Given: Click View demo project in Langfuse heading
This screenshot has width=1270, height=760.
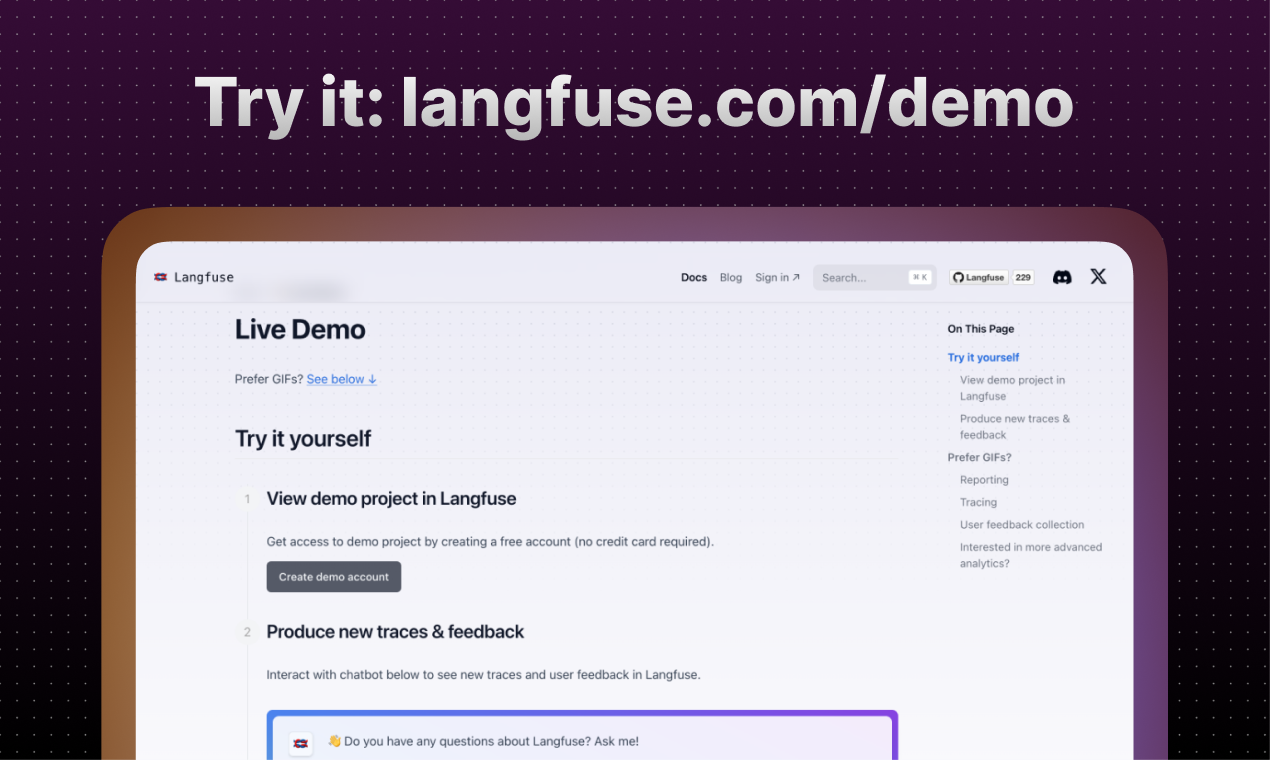Looking at the screenshot, I should (391, 498).
